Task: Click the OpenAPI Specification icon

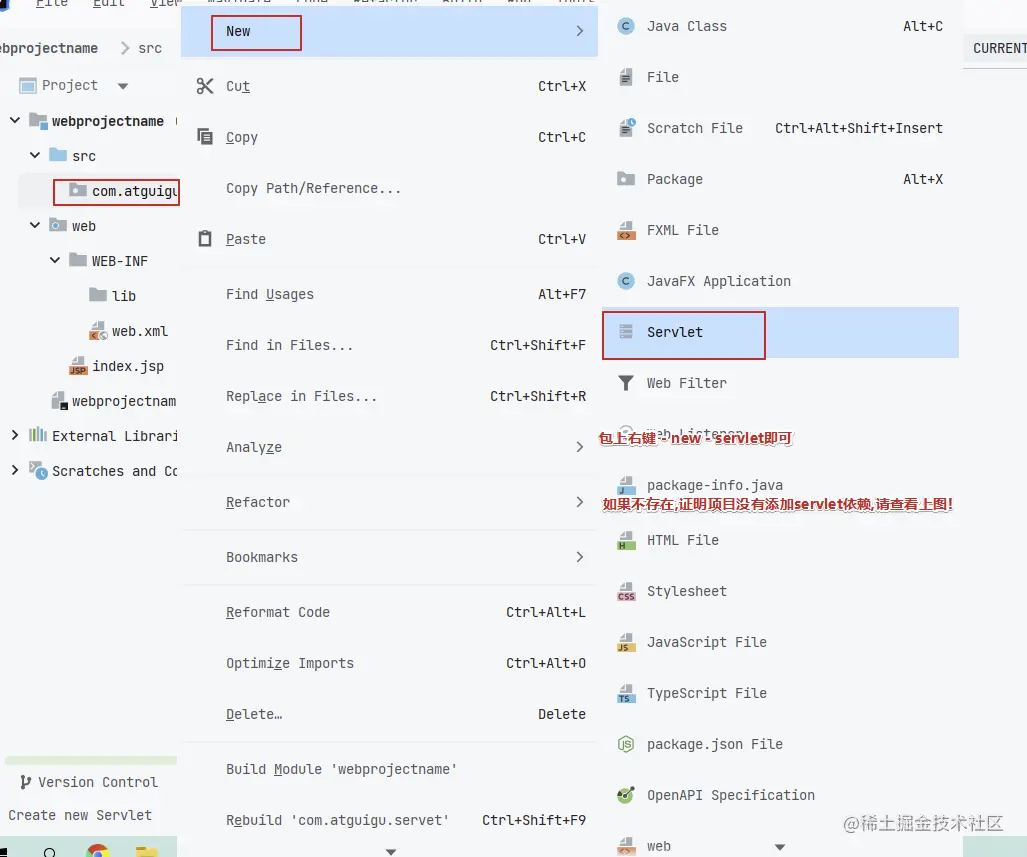Action: [626, 795]
